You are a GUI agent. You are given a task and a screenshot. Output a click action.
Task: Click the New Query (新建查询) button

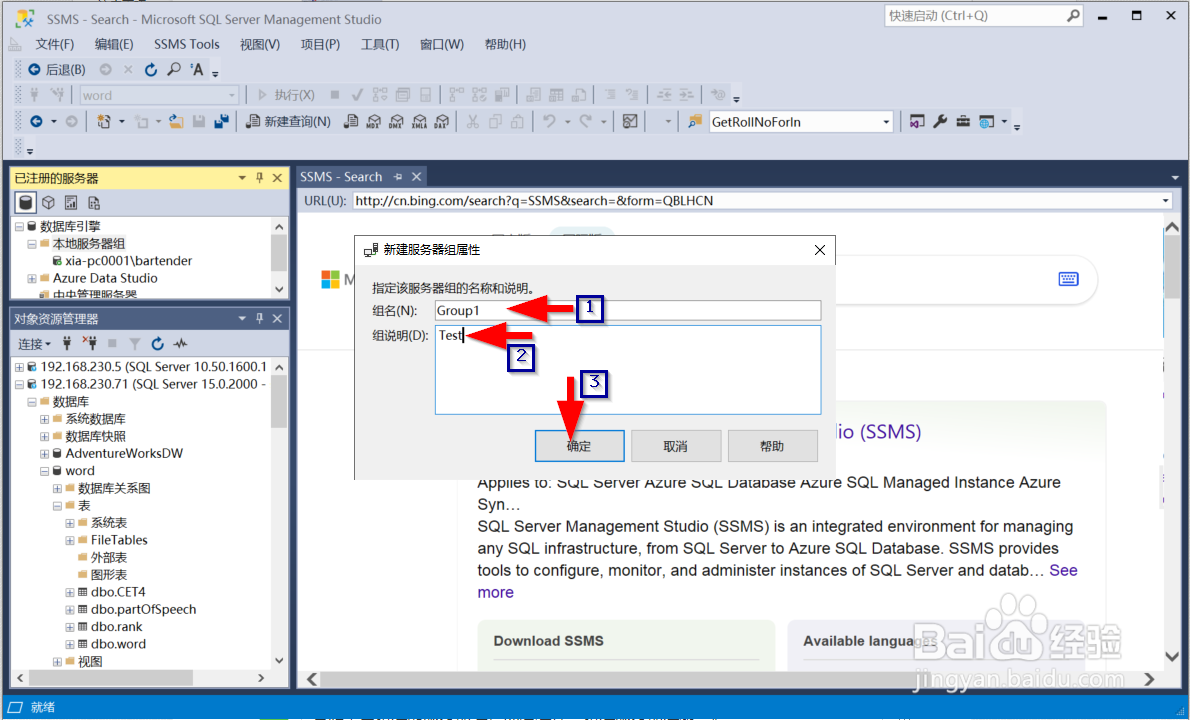tap(288, 121)
